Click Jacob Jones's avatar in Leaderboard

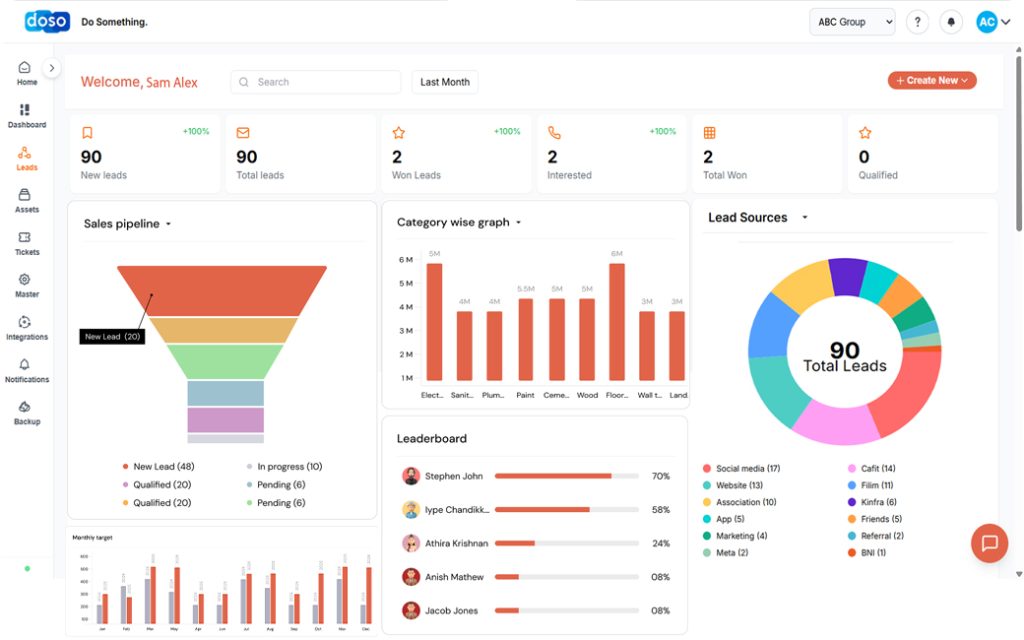[411, 611]
